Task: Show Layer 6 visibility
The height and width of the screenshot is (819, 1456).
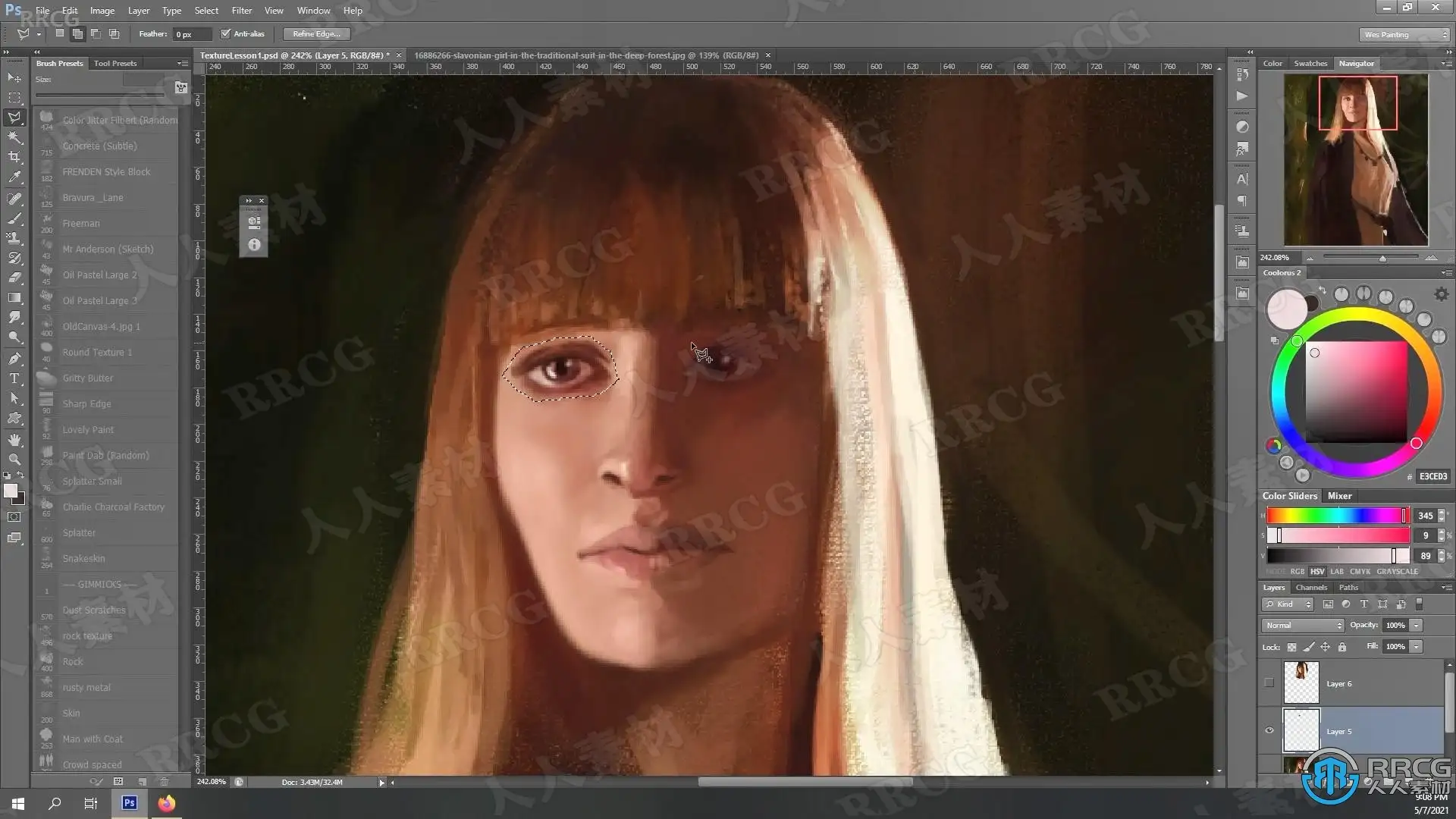Action: pos(1269,682)
